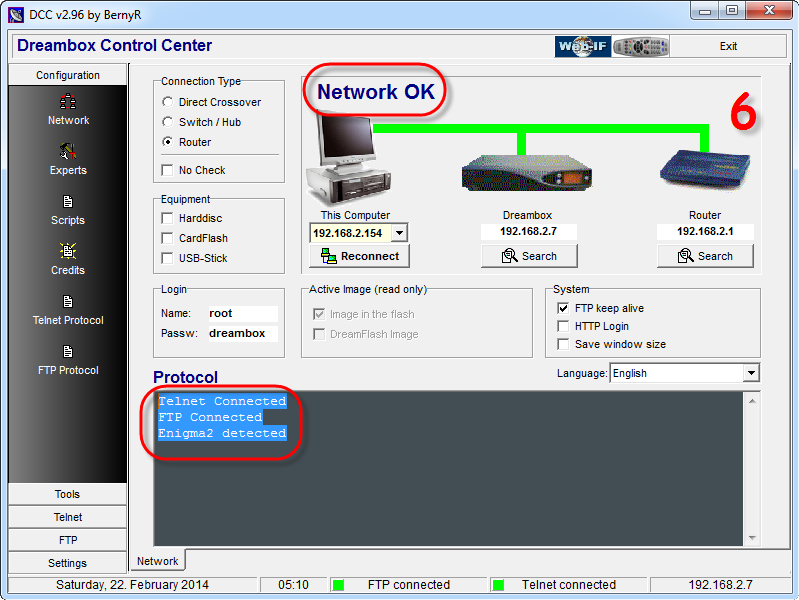This screenshot has width=799, height=600.
Task: Click the Reconnect button
Action: click(x=359, y=256)
